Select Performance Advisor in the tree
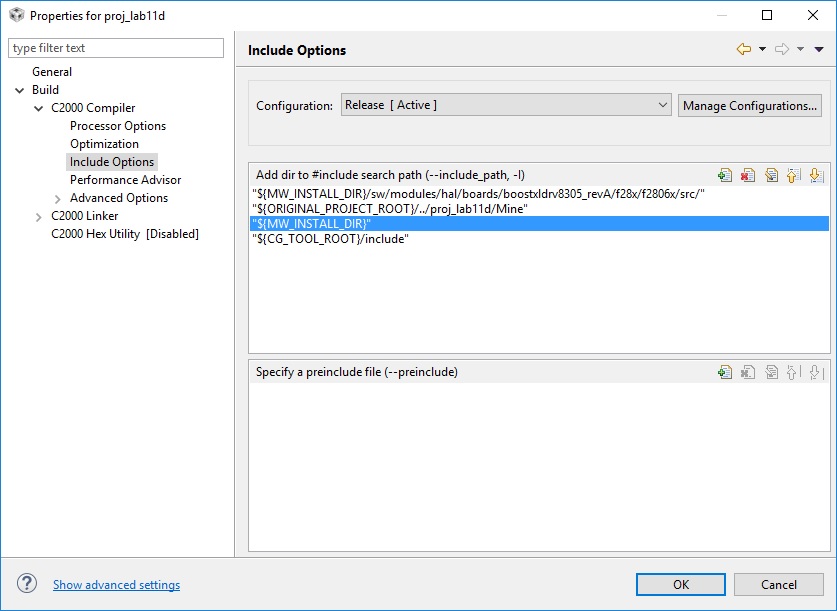The image size is (837, 611). (126, 180)
